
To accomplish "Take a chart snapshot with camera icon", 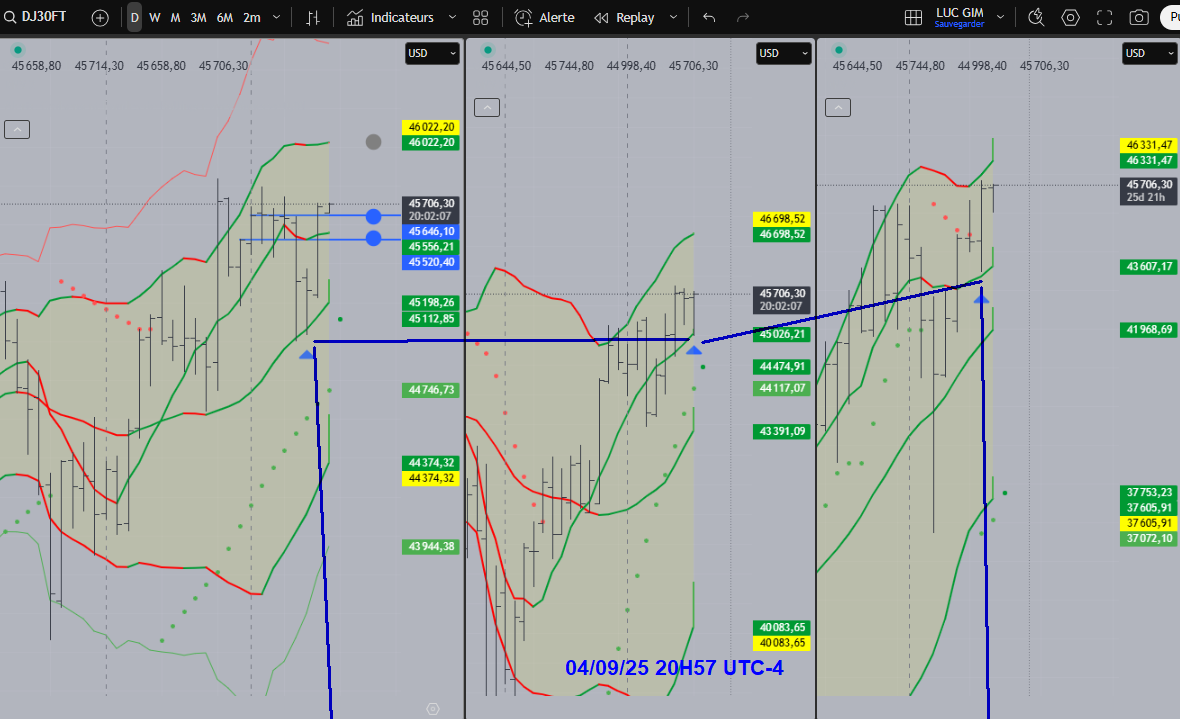I will pos(1139,17).
